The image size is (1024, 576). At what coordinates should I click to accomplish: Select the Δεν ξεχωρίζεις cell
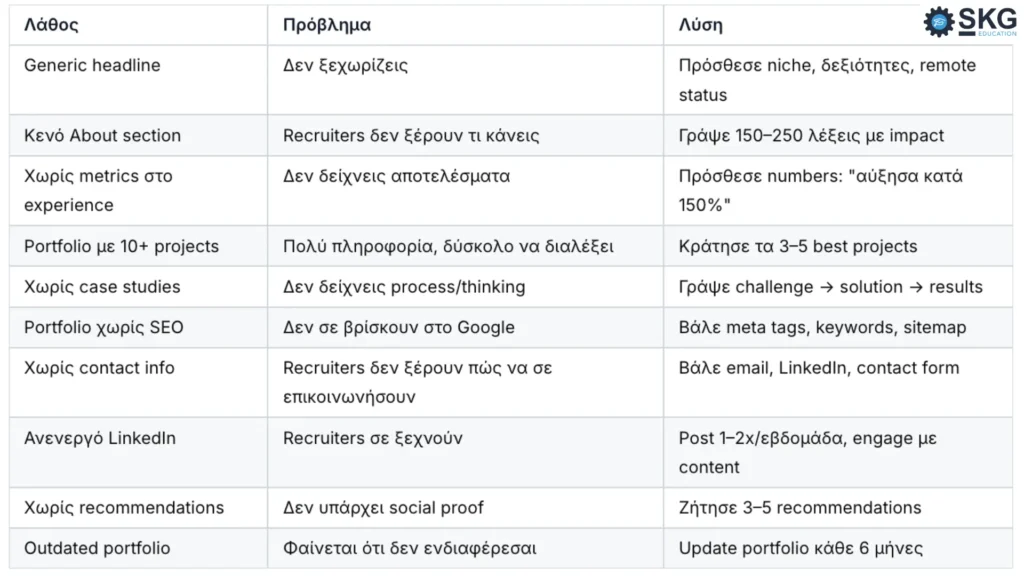[345, 66]
